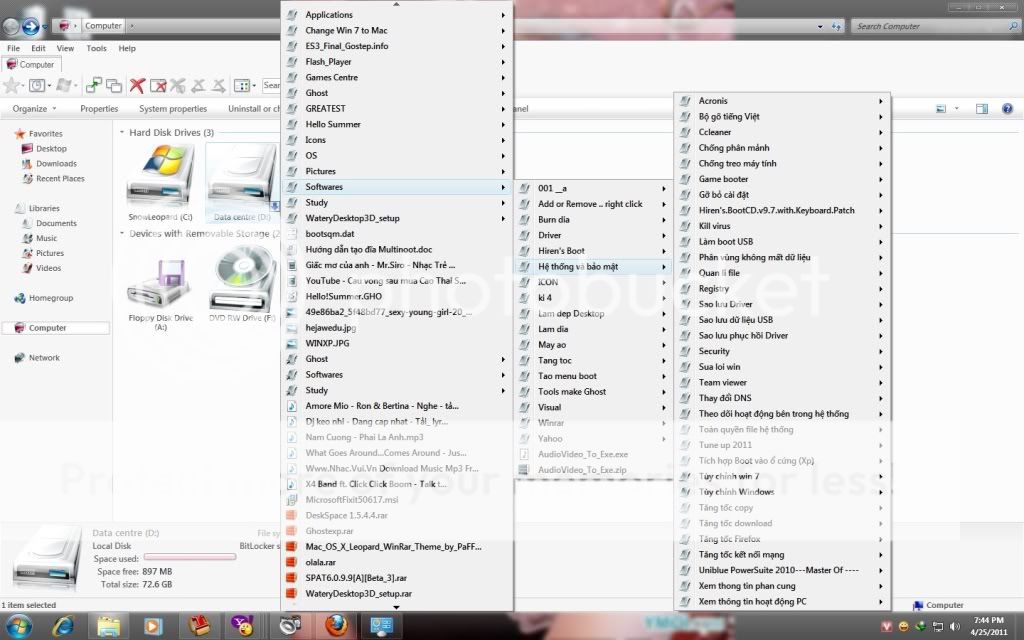This screenshot has width=1024, height=640.
Task: Click the refresh arrows in address bar
Action: tap(837, 26)
